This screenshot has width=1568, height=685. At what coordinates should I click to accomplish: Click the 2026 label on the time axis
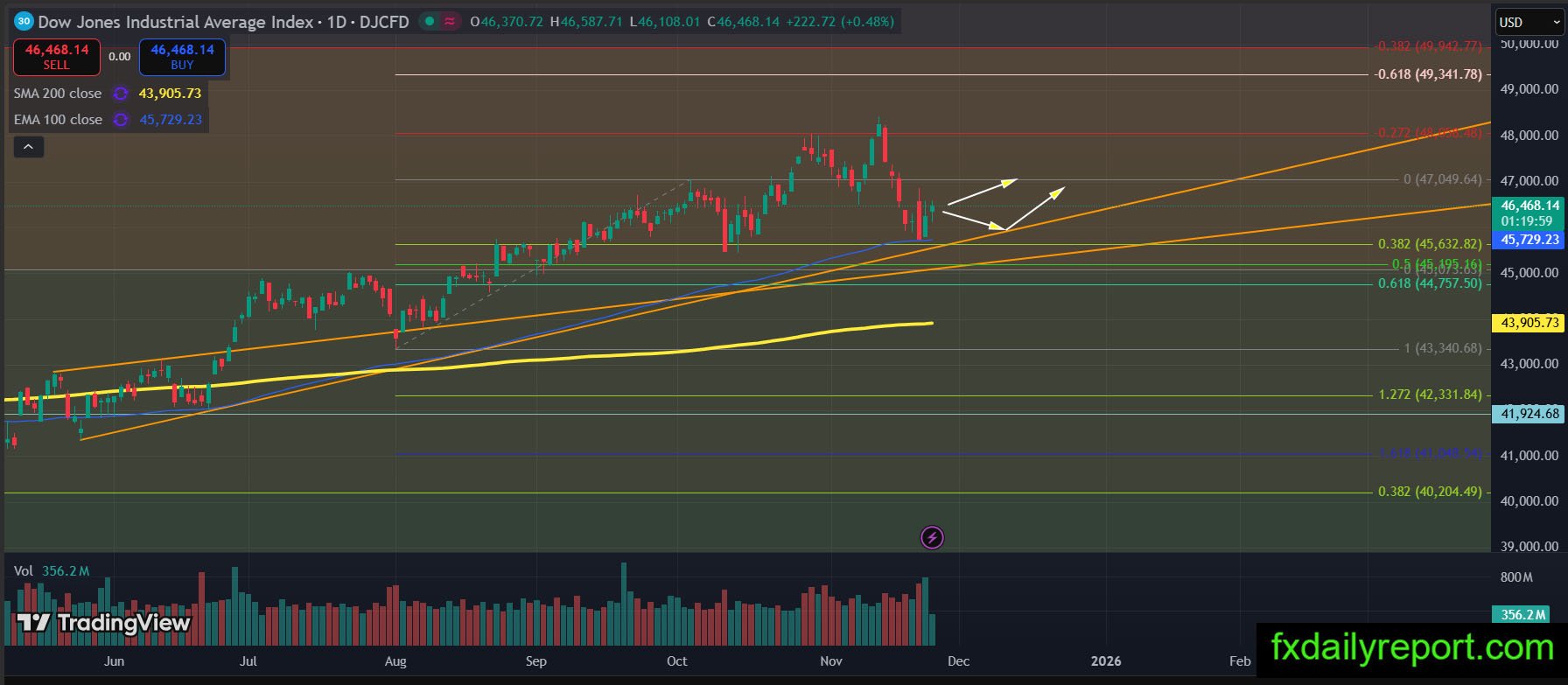click(1106, 661)
